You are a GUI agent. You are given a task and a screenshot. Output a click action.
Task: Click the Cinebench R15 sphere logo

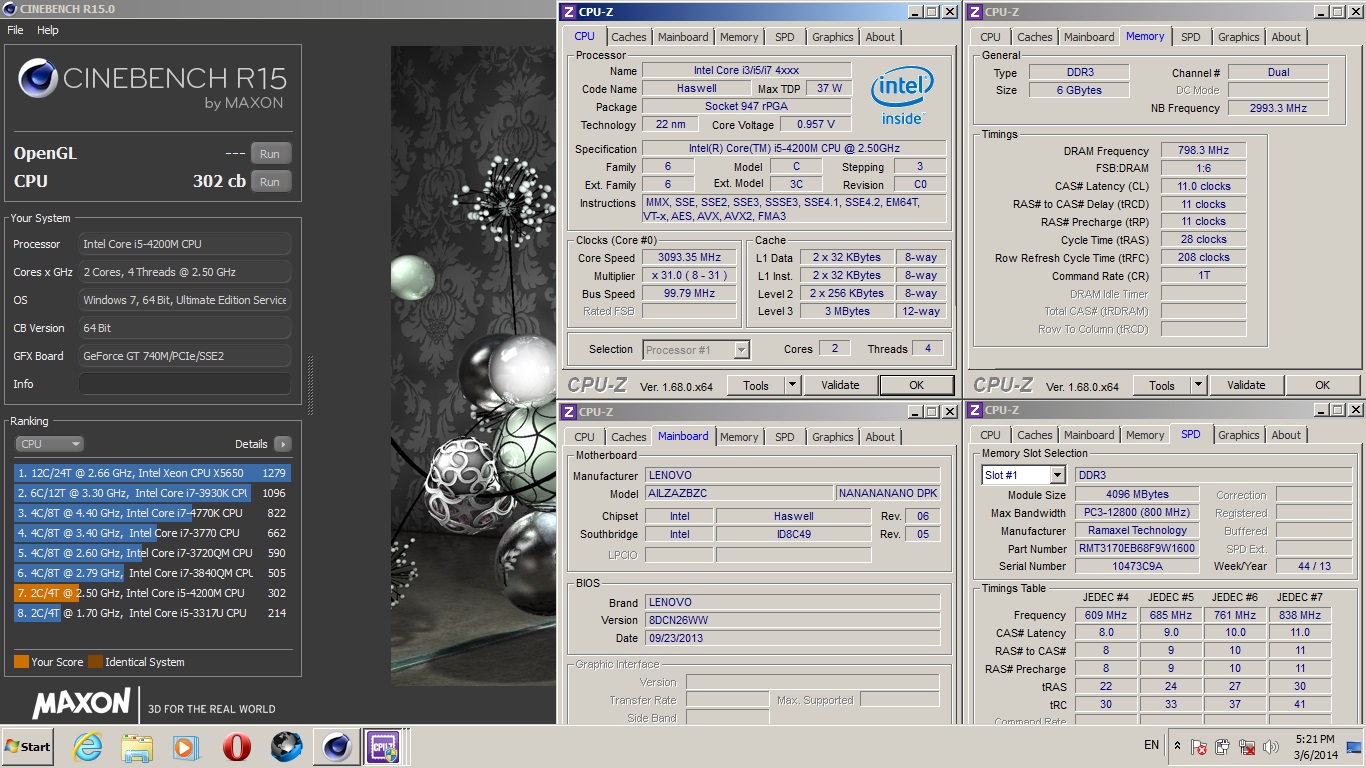click(x=38, y=79)
